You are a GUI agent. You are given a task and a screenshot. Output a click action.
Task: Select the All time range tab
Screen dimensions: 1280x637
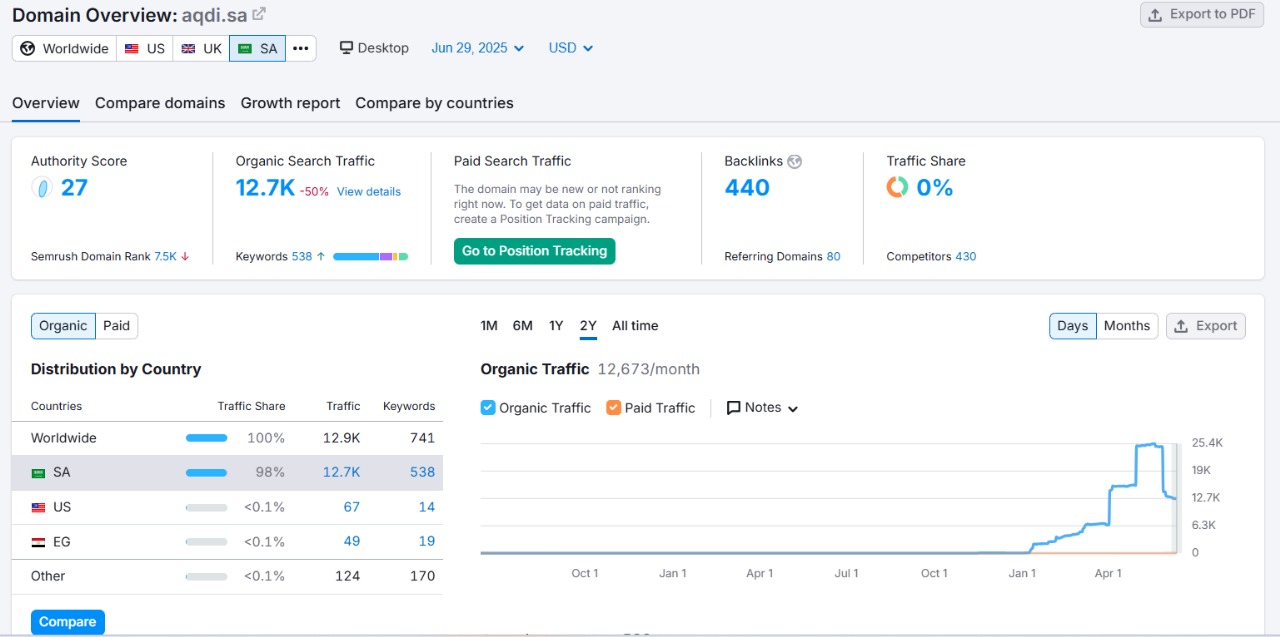coord(634,325)
